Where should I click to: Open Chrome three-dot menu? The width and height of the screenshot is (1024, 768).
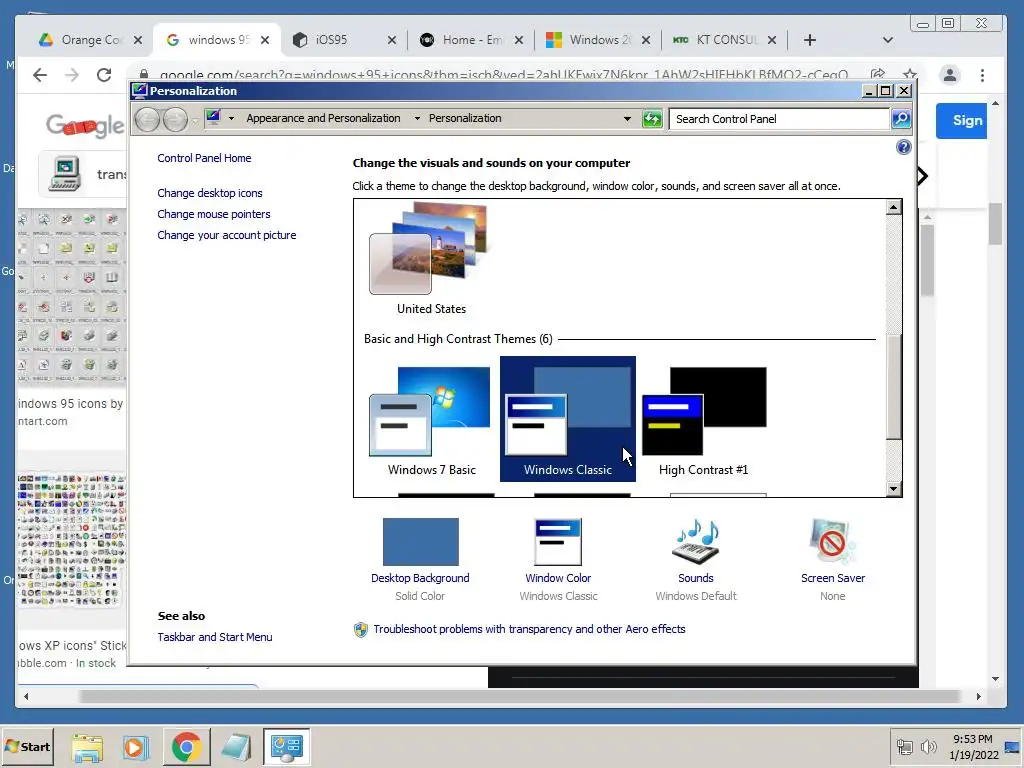(982, 75)
